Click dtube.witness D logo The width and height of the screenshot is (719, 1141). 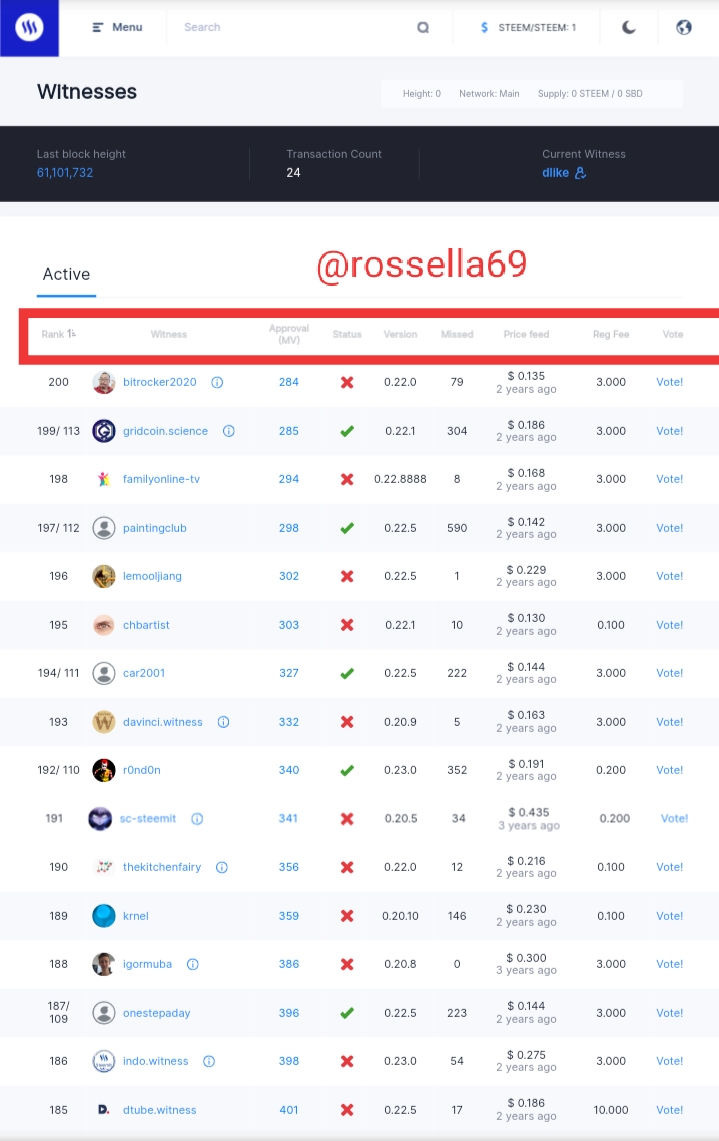pos(103,1110)
